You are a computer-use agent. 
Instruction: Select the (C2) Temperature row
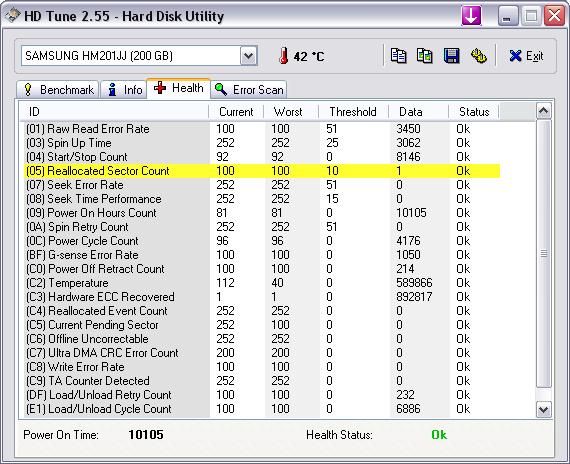pyautogui.click(x=262, y=283)
